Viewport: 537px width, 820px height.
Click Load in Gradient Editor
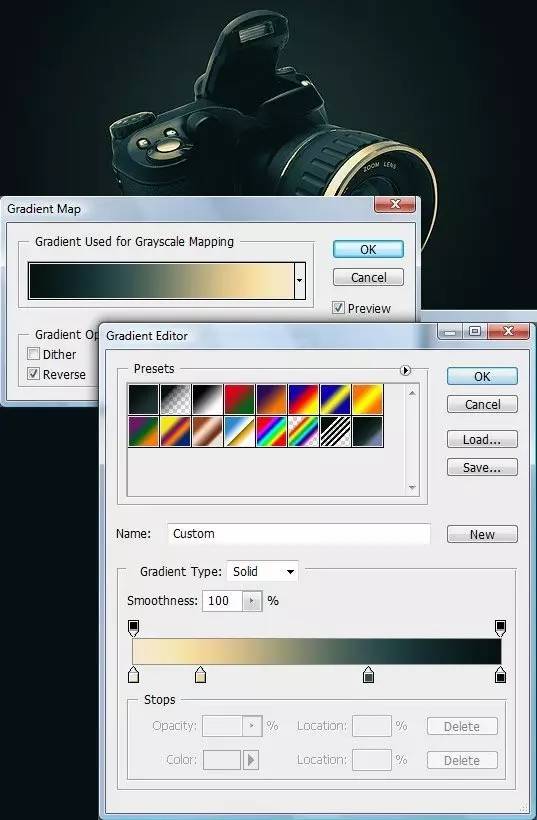pos(482,439)
